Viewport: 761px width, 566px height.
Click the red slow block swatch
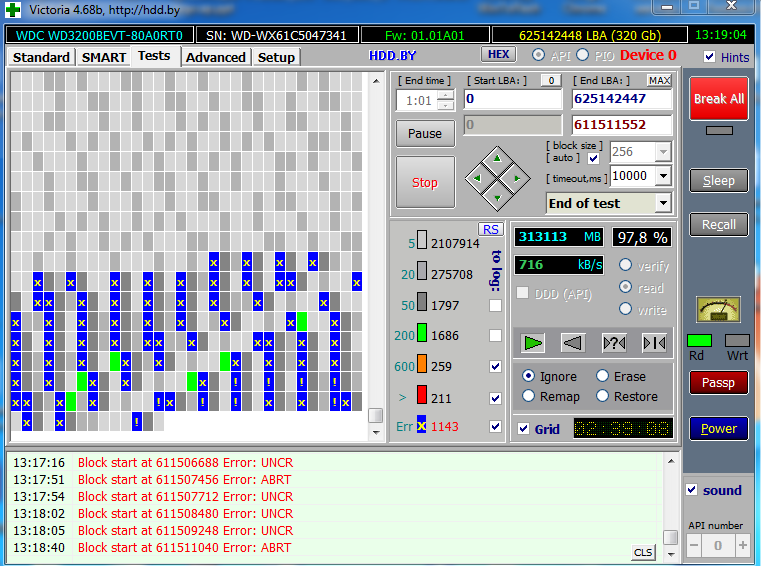[422, 395]
